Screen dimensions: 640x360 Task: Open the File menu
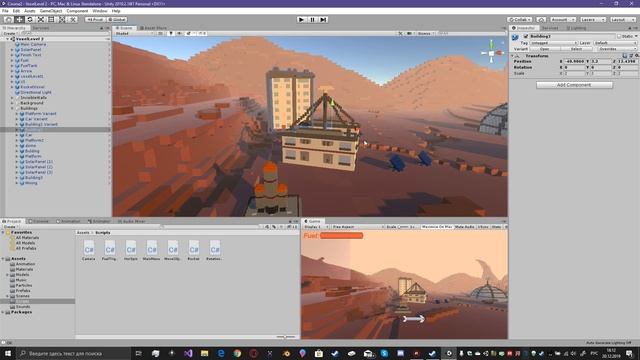[5, 11]
